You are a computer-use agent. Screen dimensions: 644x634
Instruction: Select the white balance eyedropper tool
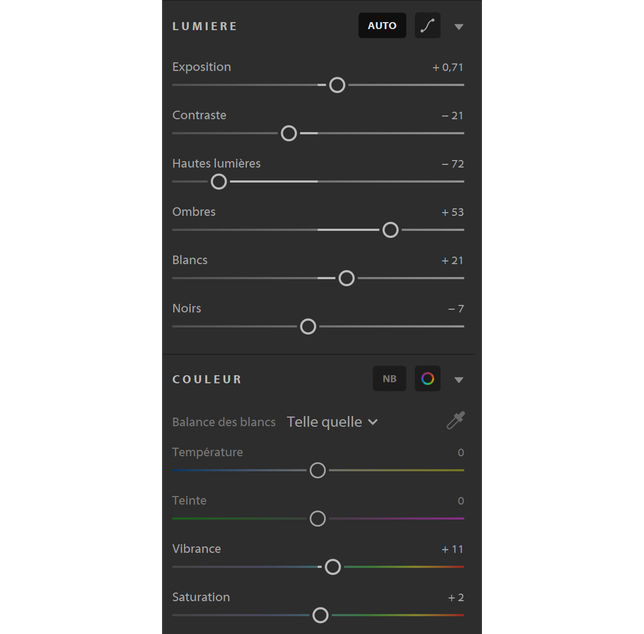coord(455,420)
